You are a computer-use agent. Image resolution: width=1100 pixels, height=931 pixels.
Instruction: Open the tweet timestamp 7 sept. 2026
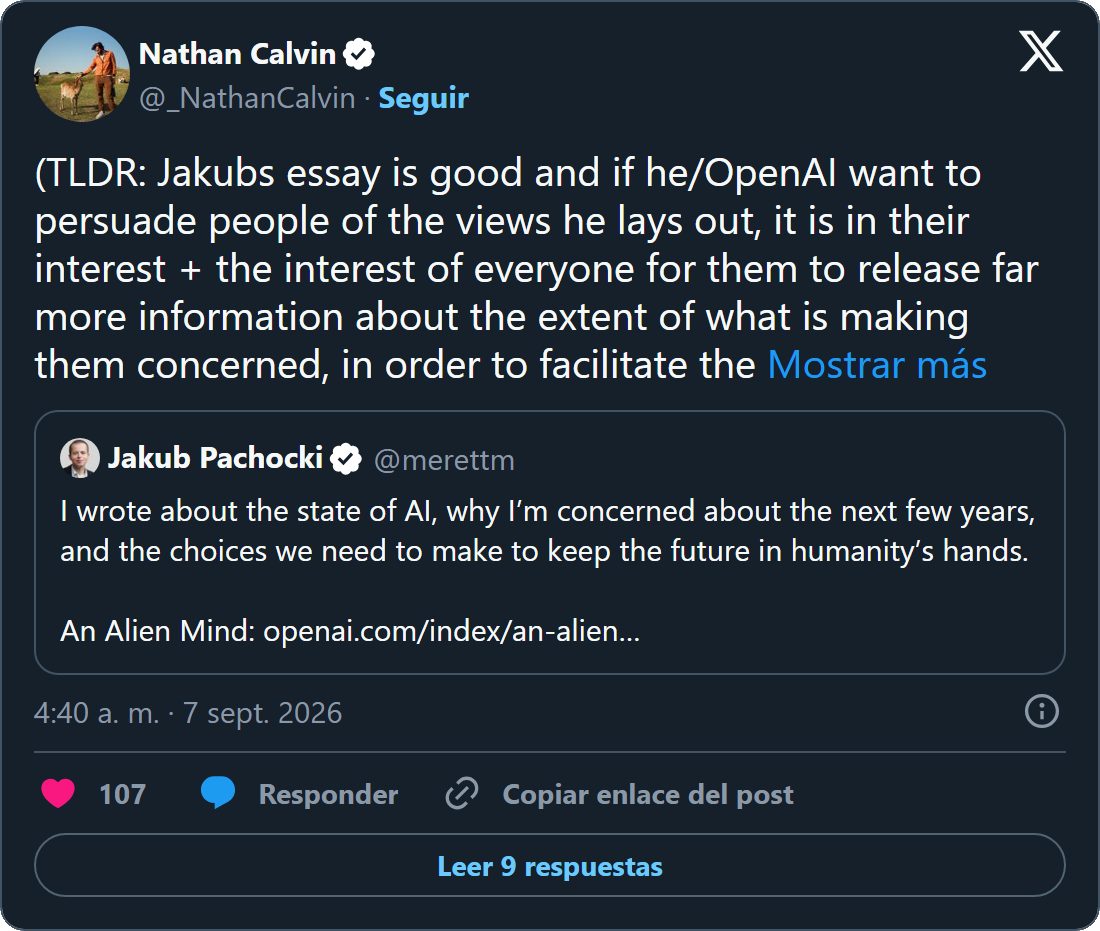click(x=188, y=713)
